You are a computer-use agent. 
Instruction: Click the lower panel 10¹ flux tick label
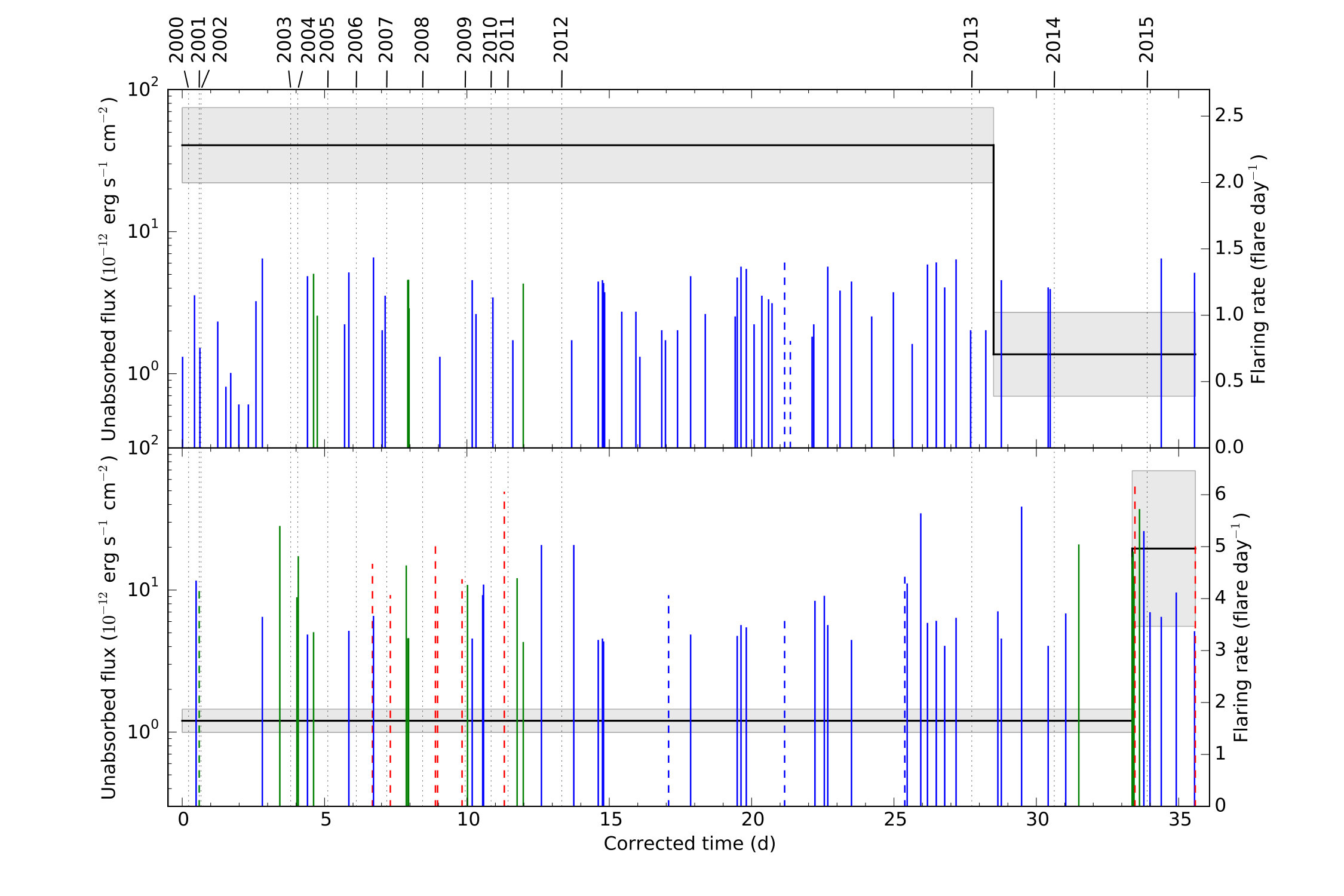pos(144,589)
